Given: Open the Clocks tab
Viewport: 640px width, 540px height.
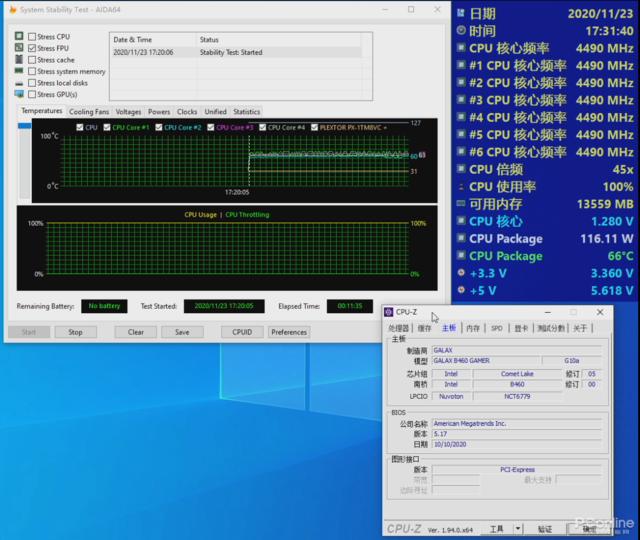Looking at the screenshot, I should [187, 112].
